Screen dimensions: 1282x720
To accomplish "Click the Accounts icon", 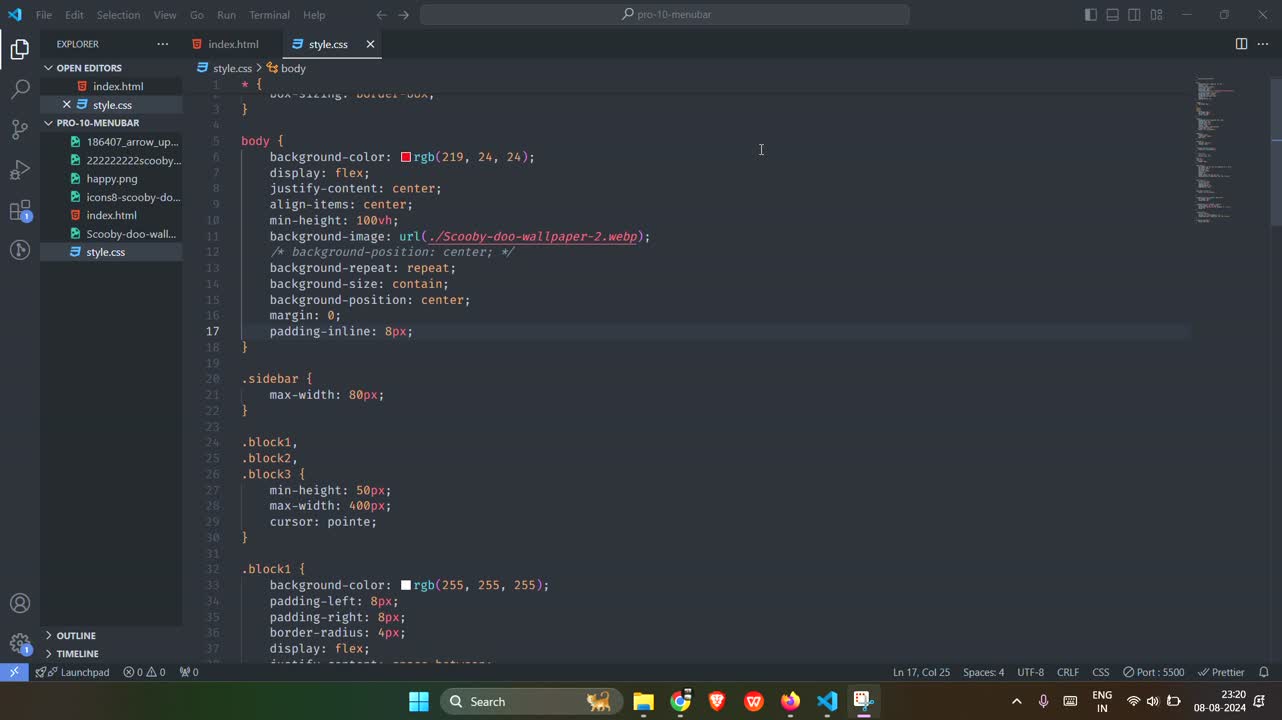I will (20, 604).
